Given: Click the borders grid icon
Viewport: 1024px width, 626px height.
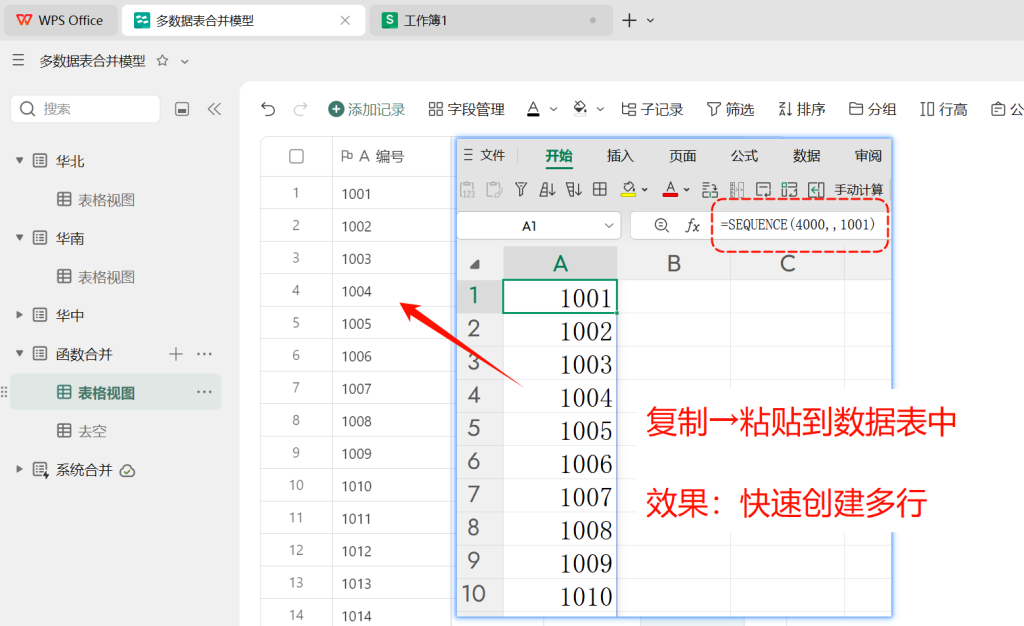Looking at the screenshot, I should [600, 189].
